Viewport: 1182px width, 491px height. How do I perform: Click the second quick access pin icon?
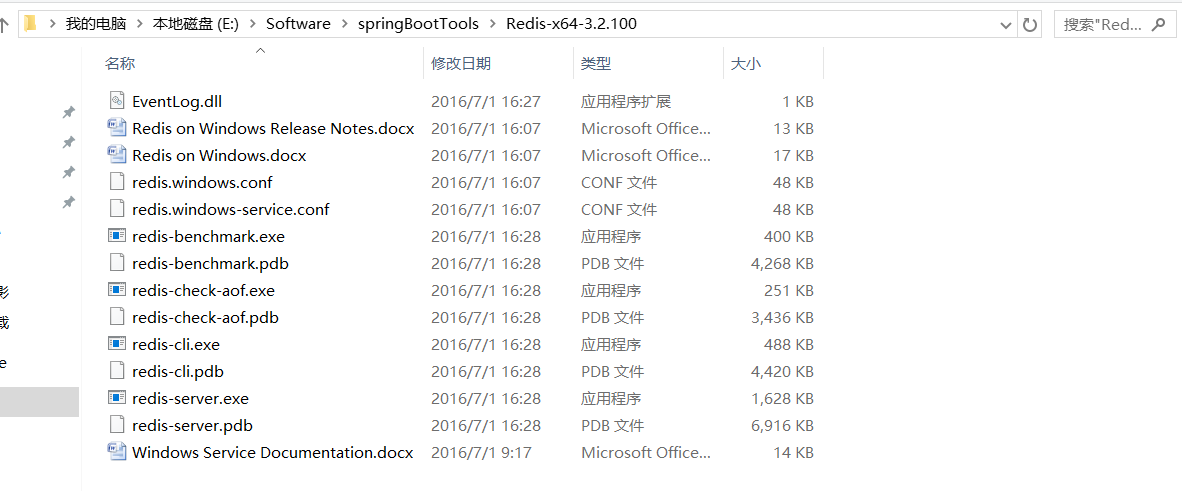[x=68, y=142]
